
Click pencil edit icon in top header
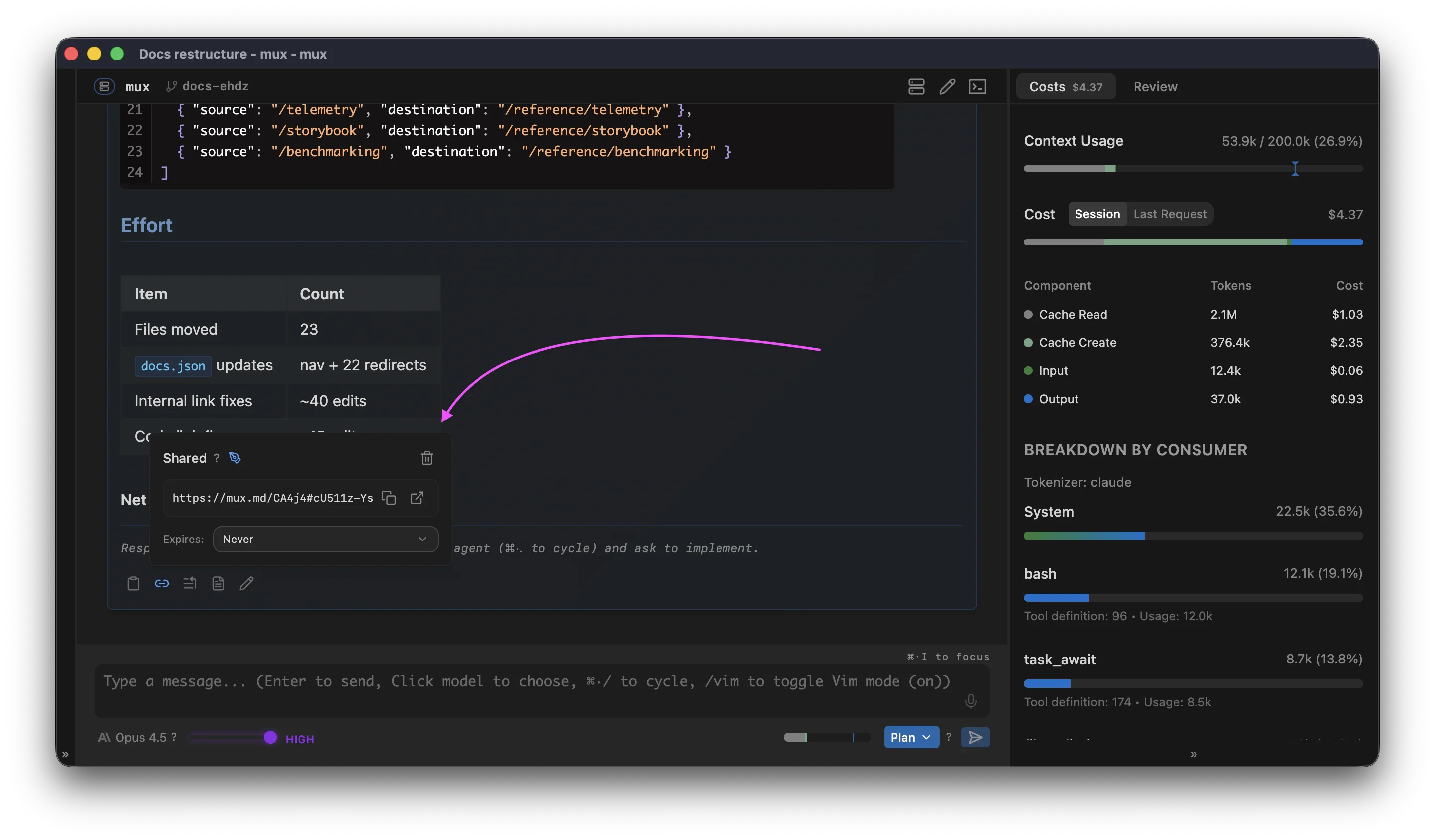[x=947, y=87]
